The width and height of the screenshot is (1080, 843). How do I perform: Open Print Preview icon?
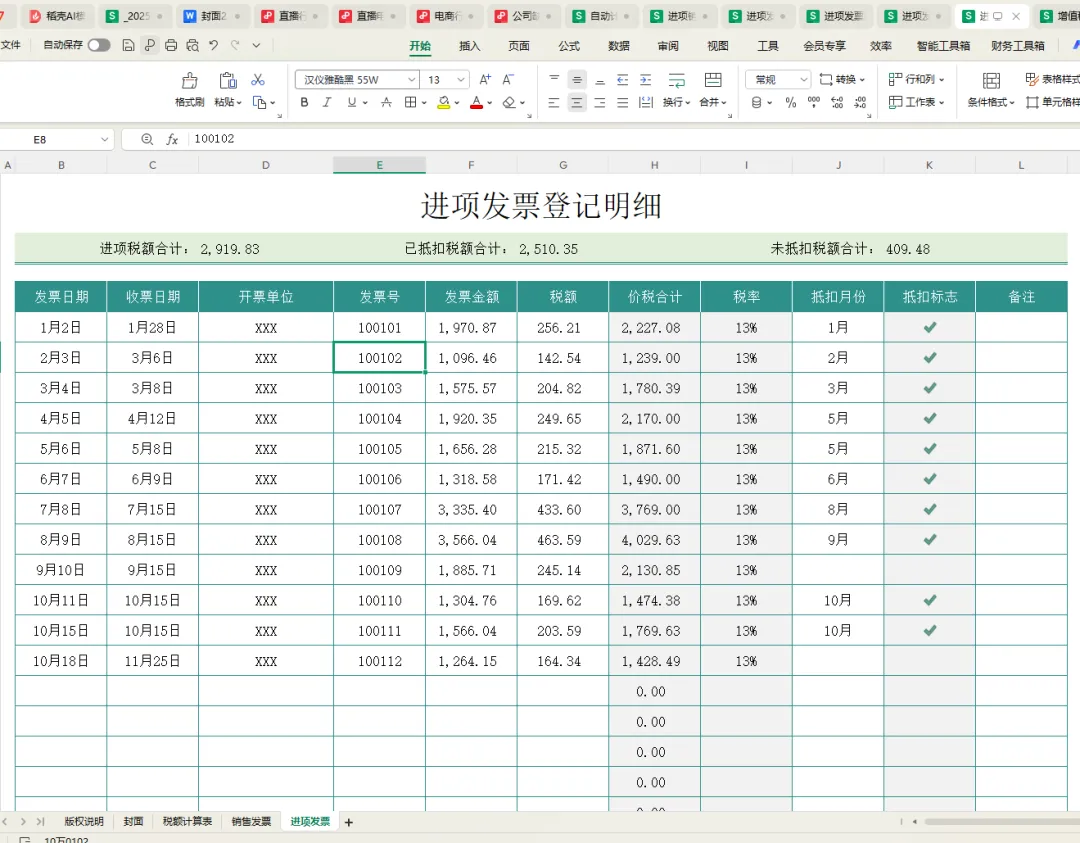[x=192, y=45]
